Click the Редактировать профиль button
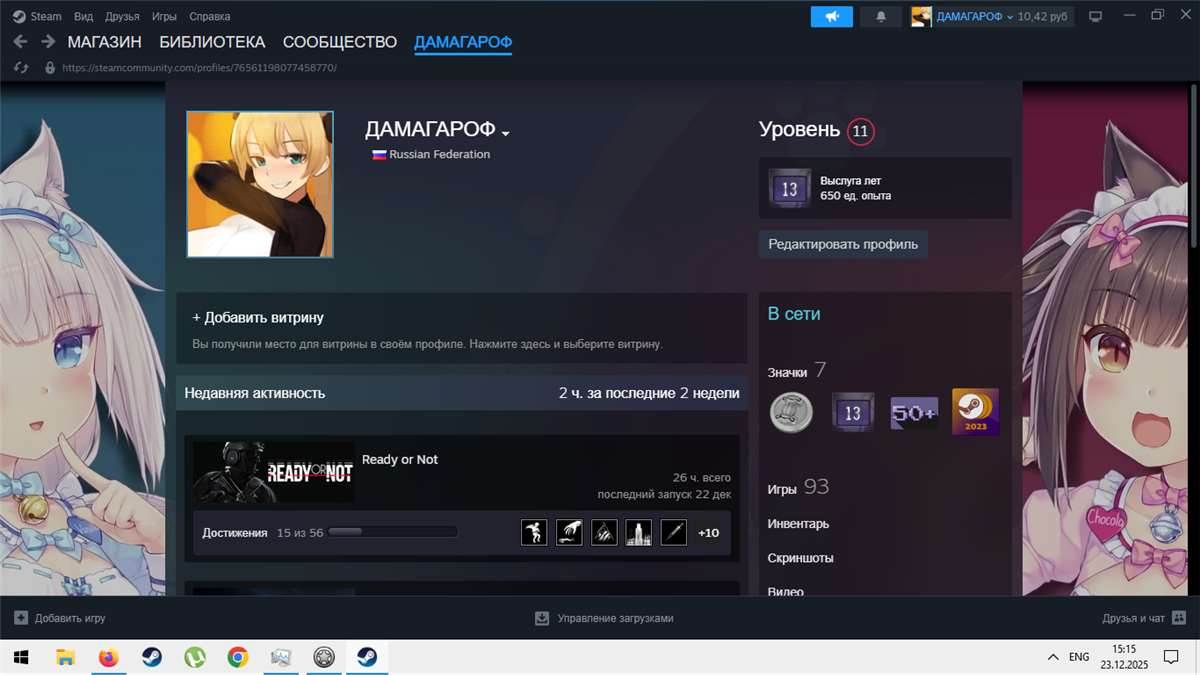1200x675 pixels. coord(843,244)
